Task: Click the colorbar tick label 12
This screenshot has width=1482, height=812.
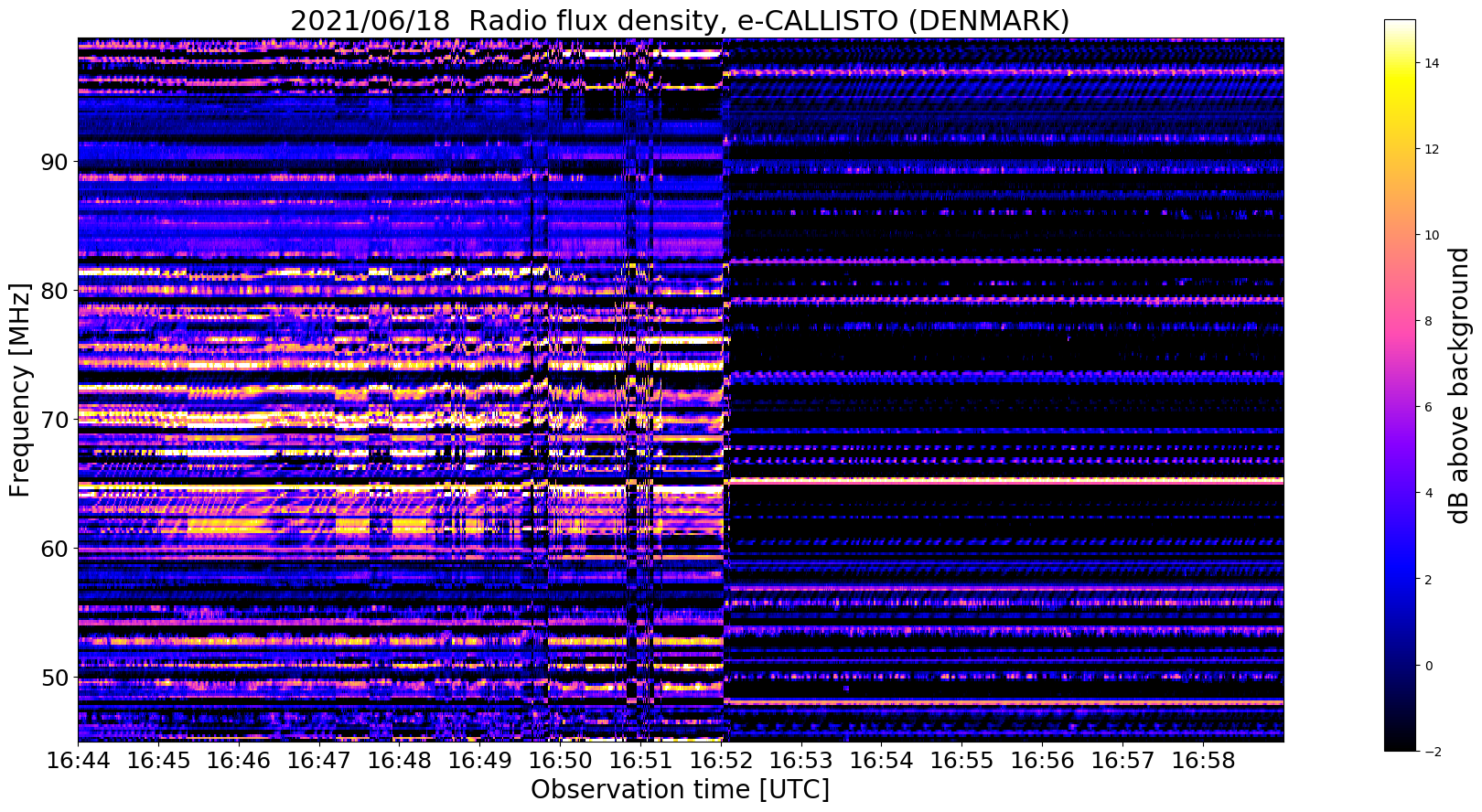Action: coord(1431,149)
